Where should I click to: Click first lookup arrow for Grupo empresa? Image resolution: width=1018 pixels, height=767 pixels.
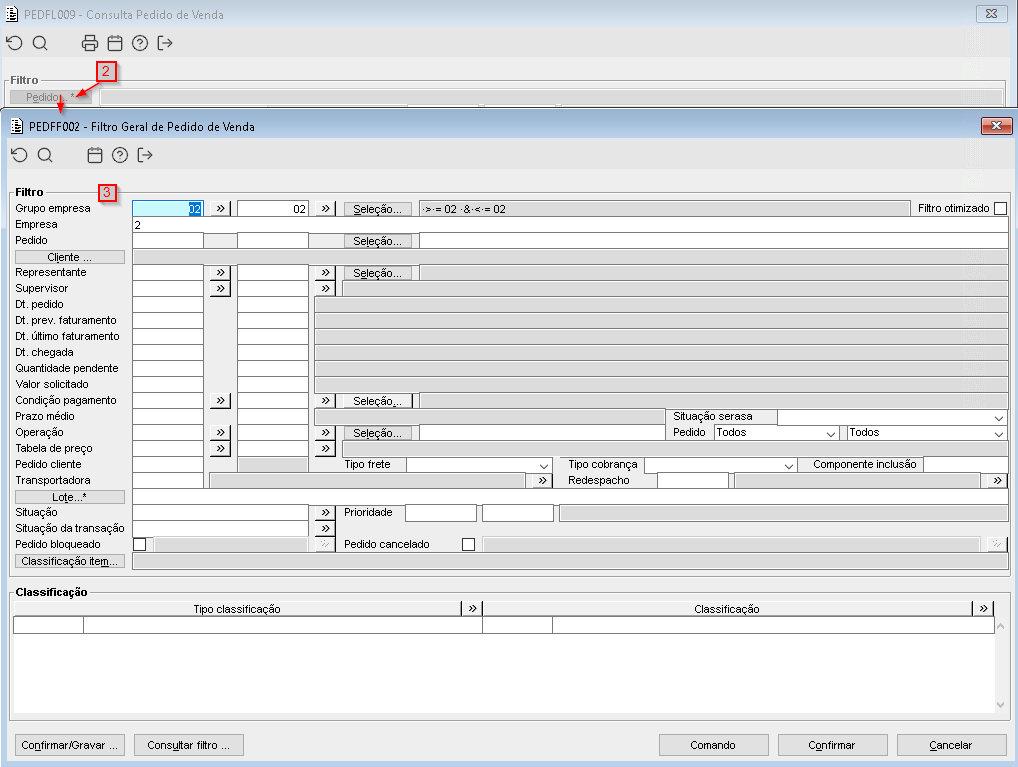click(x=221, y=208)
